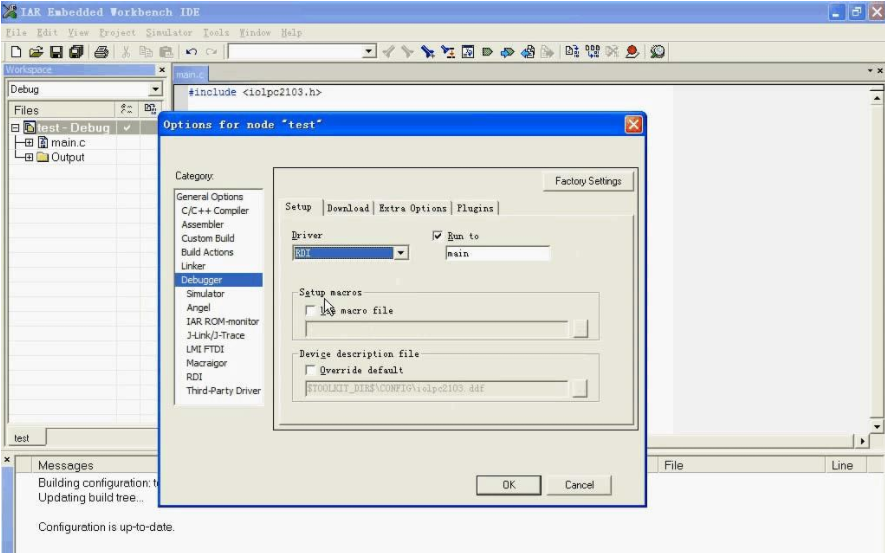Click the Redo toolbar icon
Image resolution: width=885 pixels, height=553 pixels.
211,52
